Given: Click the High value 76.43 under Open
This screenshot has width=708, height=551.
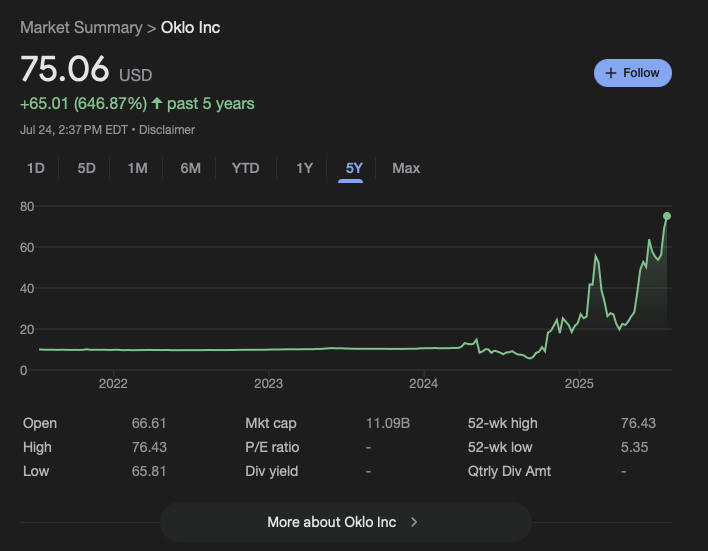Looking at the screenshot, I should click(x=149, y=447).
